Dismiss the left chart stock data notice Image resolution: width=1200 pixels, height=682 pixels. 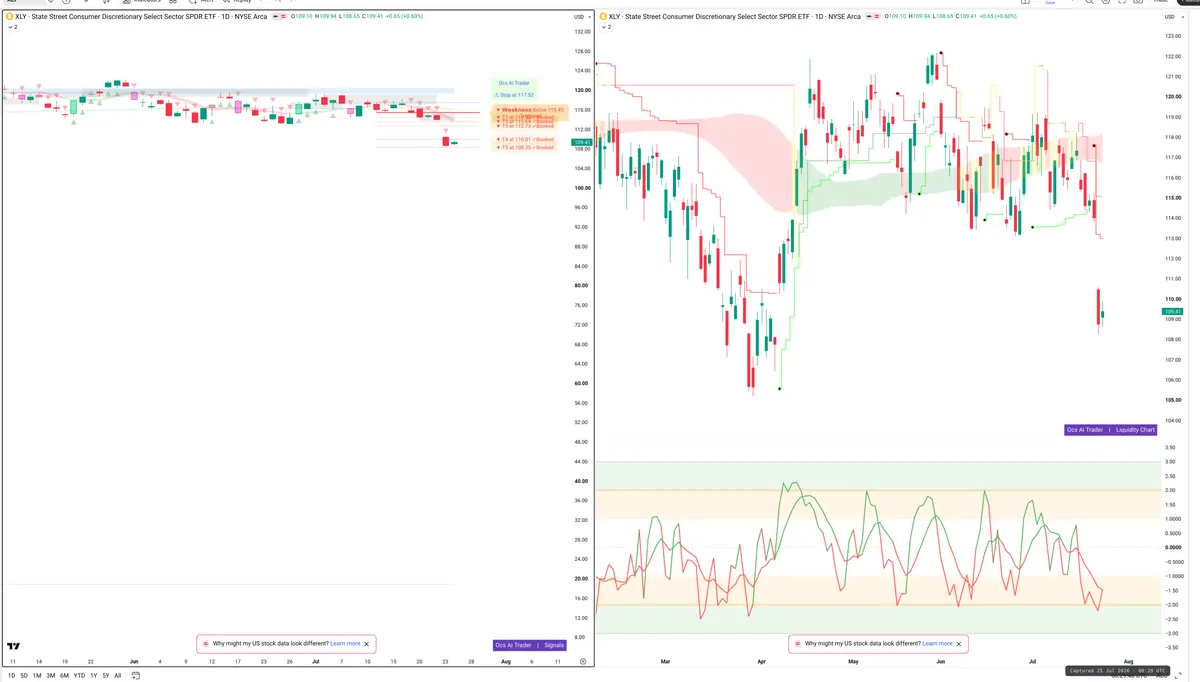click(366, 644)
